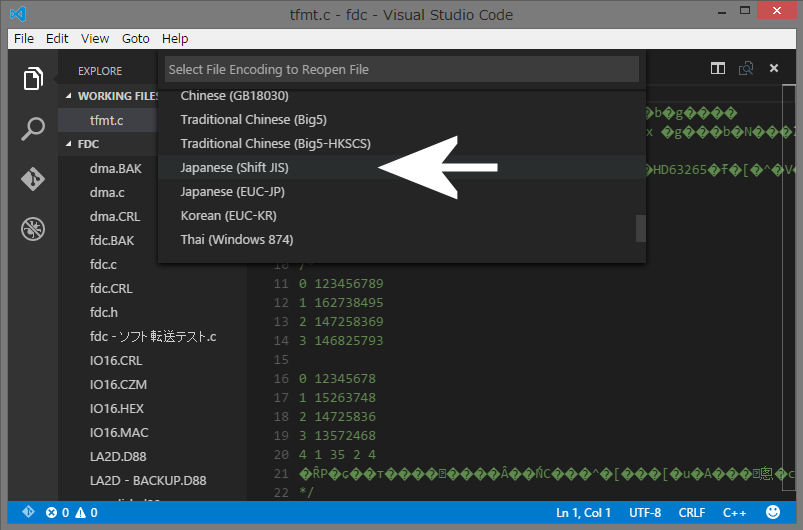This screenshot has height=530, width=803.
Task: Open IO16.CRL file
Action: 116,361
